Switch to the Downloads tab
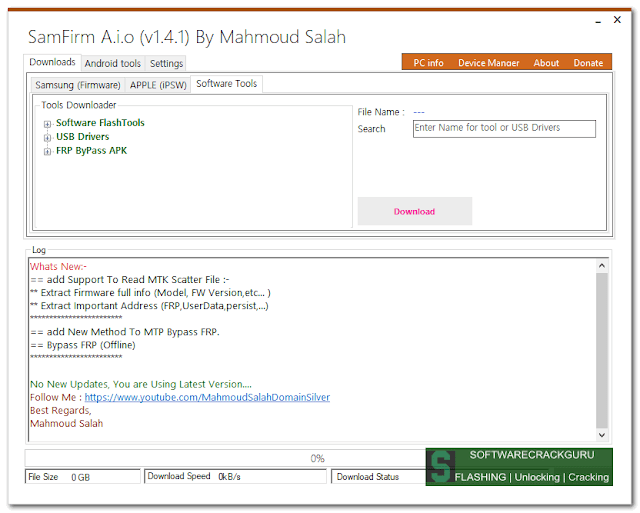The width and height of the screenshot is (640, 513). [x=52, y=62]
